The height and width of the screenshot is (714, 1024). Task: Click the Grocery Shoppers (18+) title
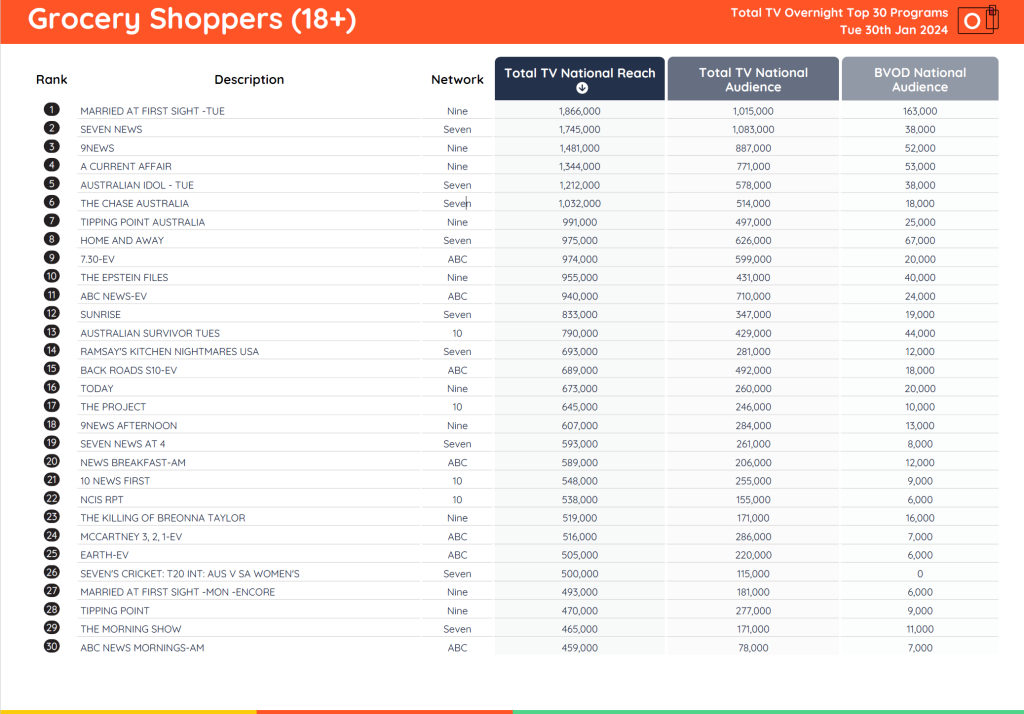[192, 19]
